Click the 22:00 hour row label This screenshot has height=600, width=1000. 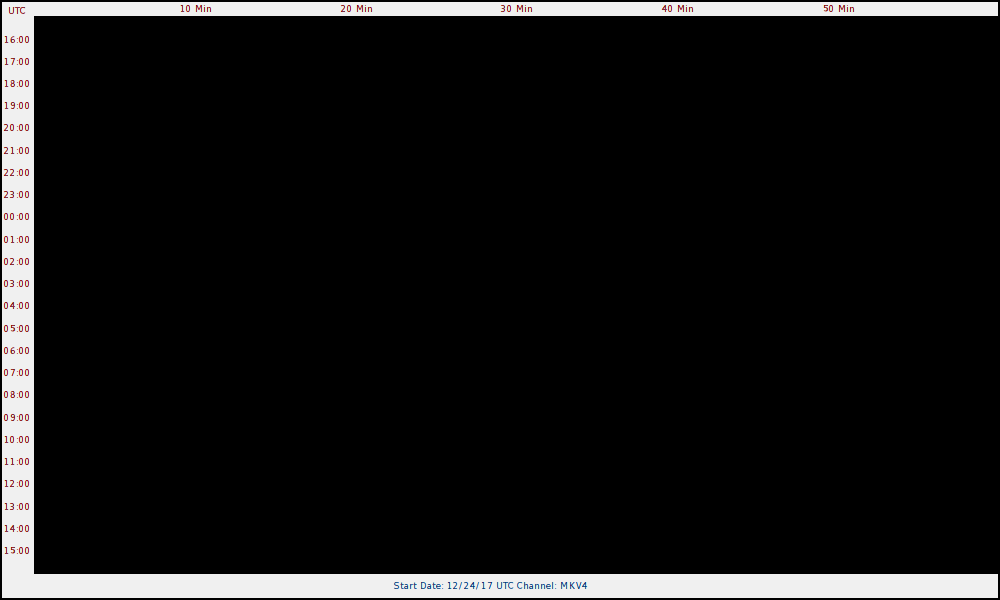pos(17,173)
